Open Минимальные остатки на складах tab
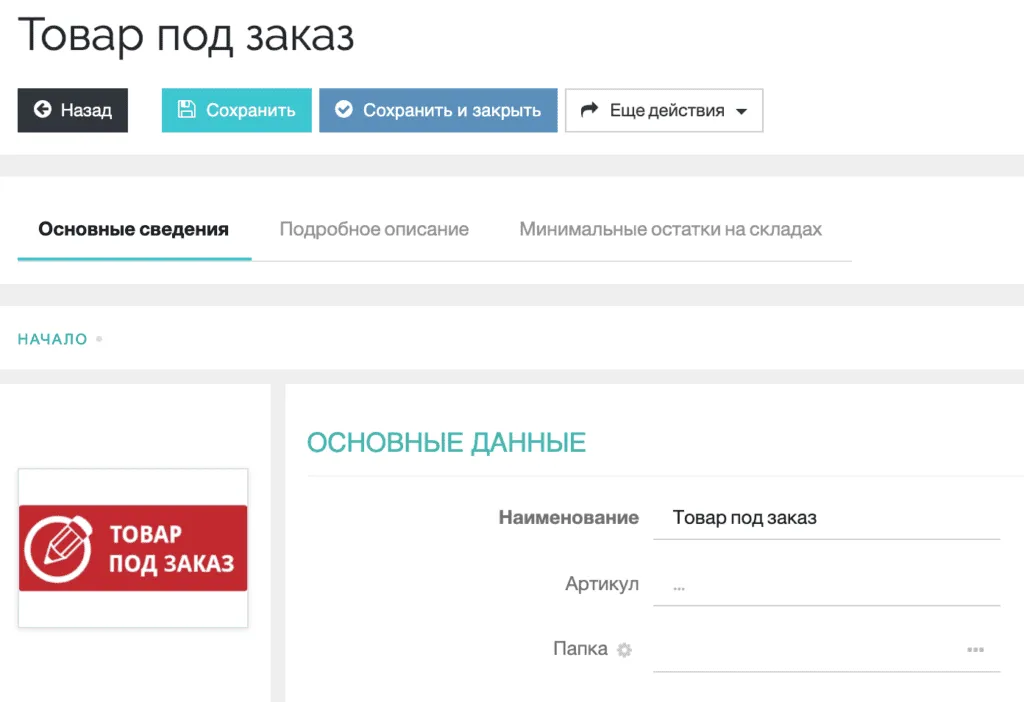The height and width of the screenshot is (702, 1024). 671,229
